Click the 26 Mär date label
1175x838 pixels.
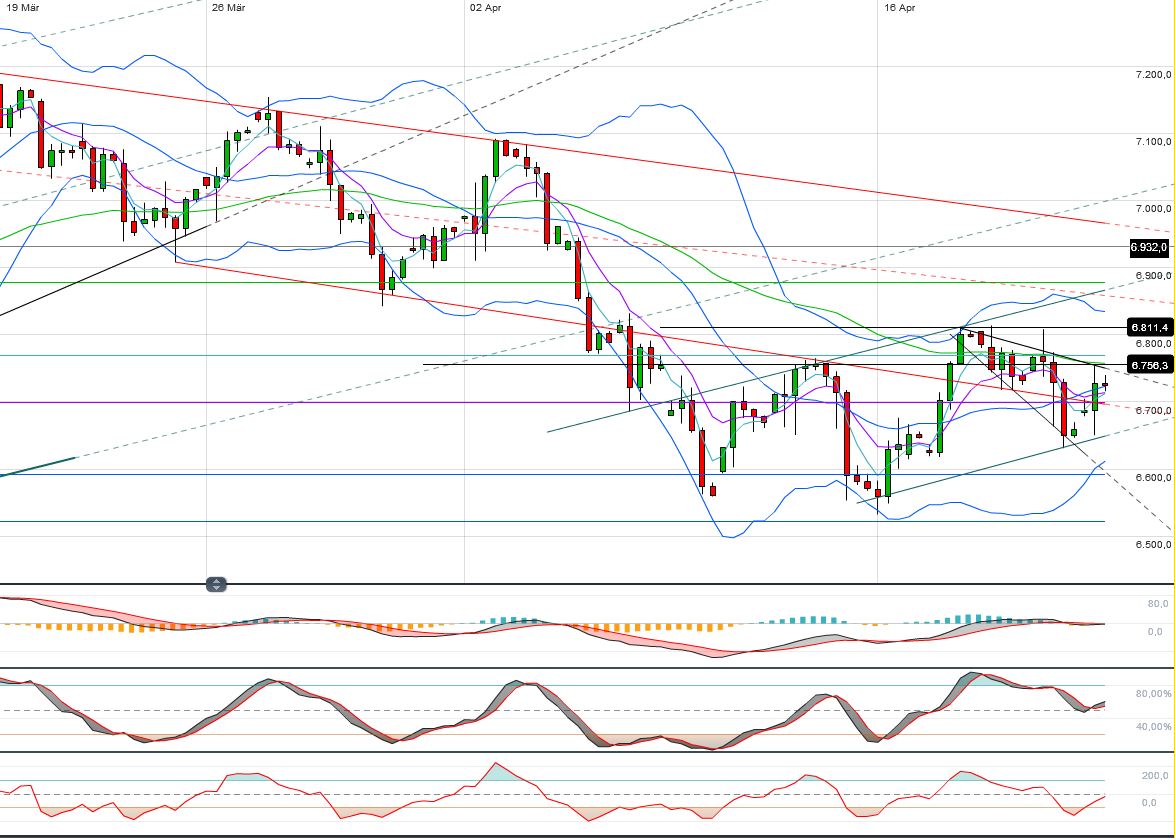click(x=229, y=7)
